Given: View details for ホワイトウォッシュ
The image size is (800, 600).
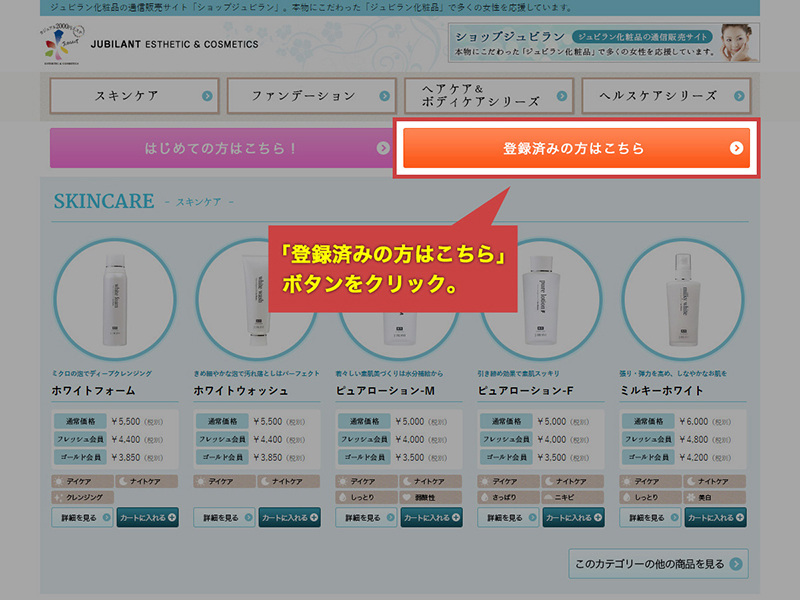Looking at the screenshot, I should 224,517.
